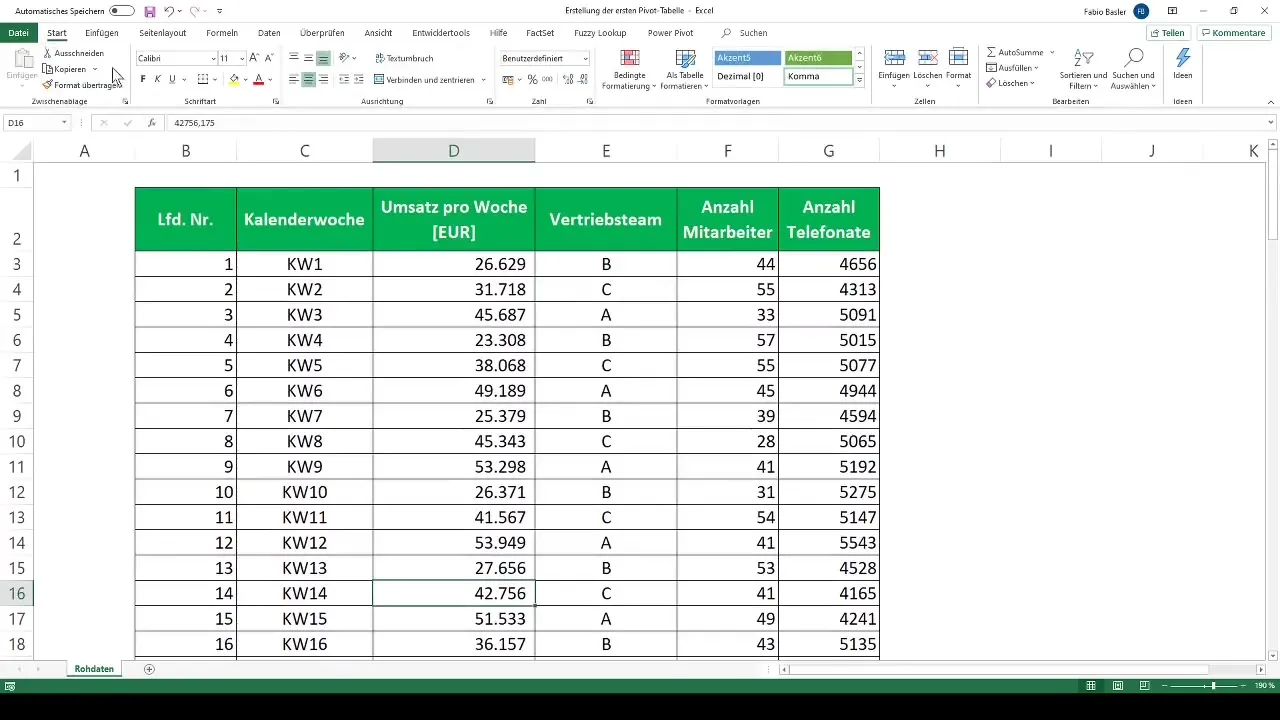Viewport: 1280px width, 720px height.
Task: Click the text orientation icon
Action: [x=344, y=59]
